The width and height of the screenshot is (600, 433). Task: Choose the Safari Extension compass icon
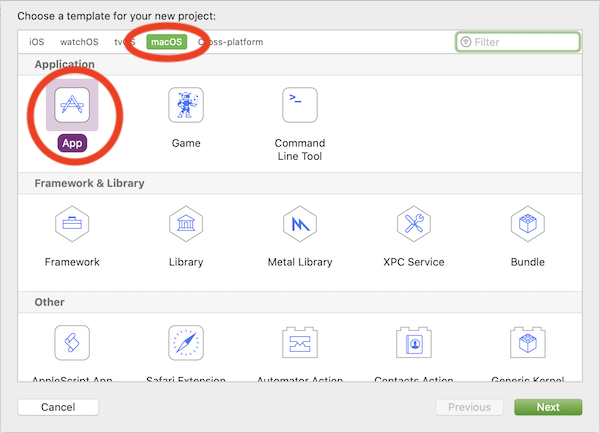point(186,343)
